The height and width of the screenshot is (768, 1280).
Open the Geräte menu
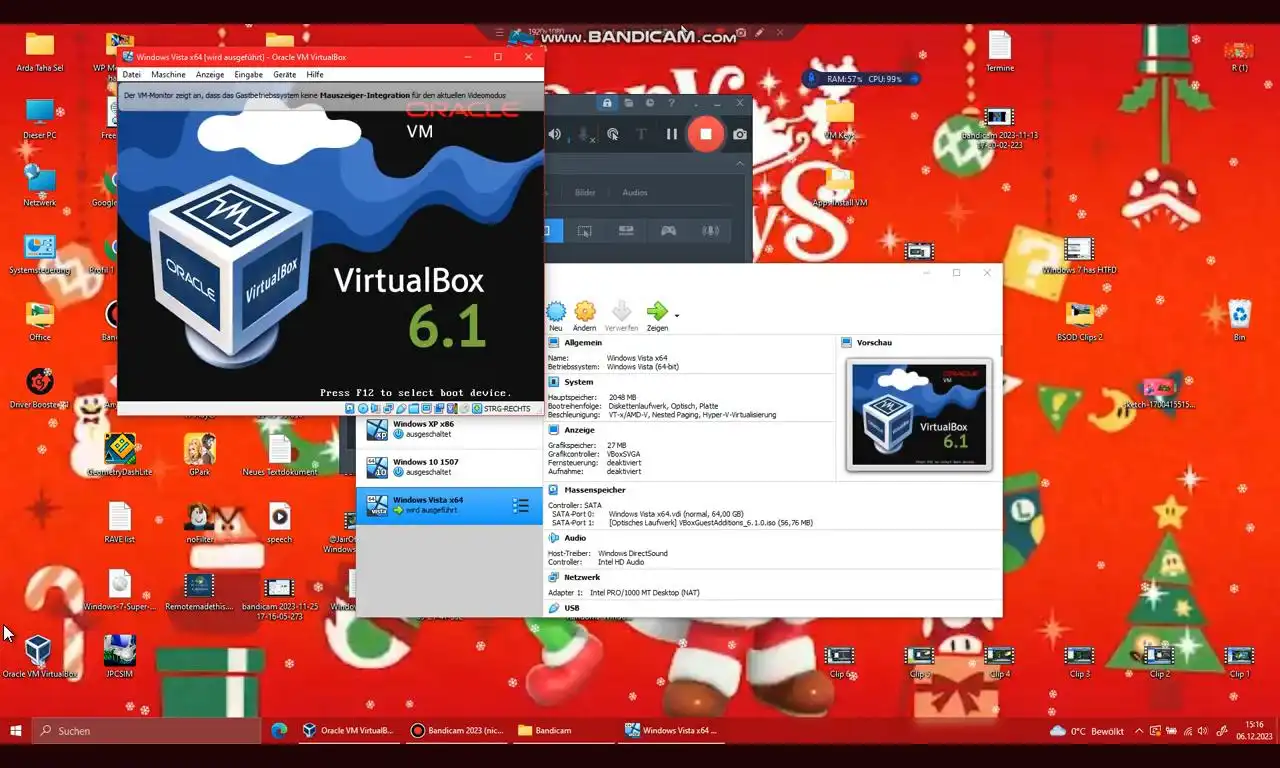[x=285, y=75]
